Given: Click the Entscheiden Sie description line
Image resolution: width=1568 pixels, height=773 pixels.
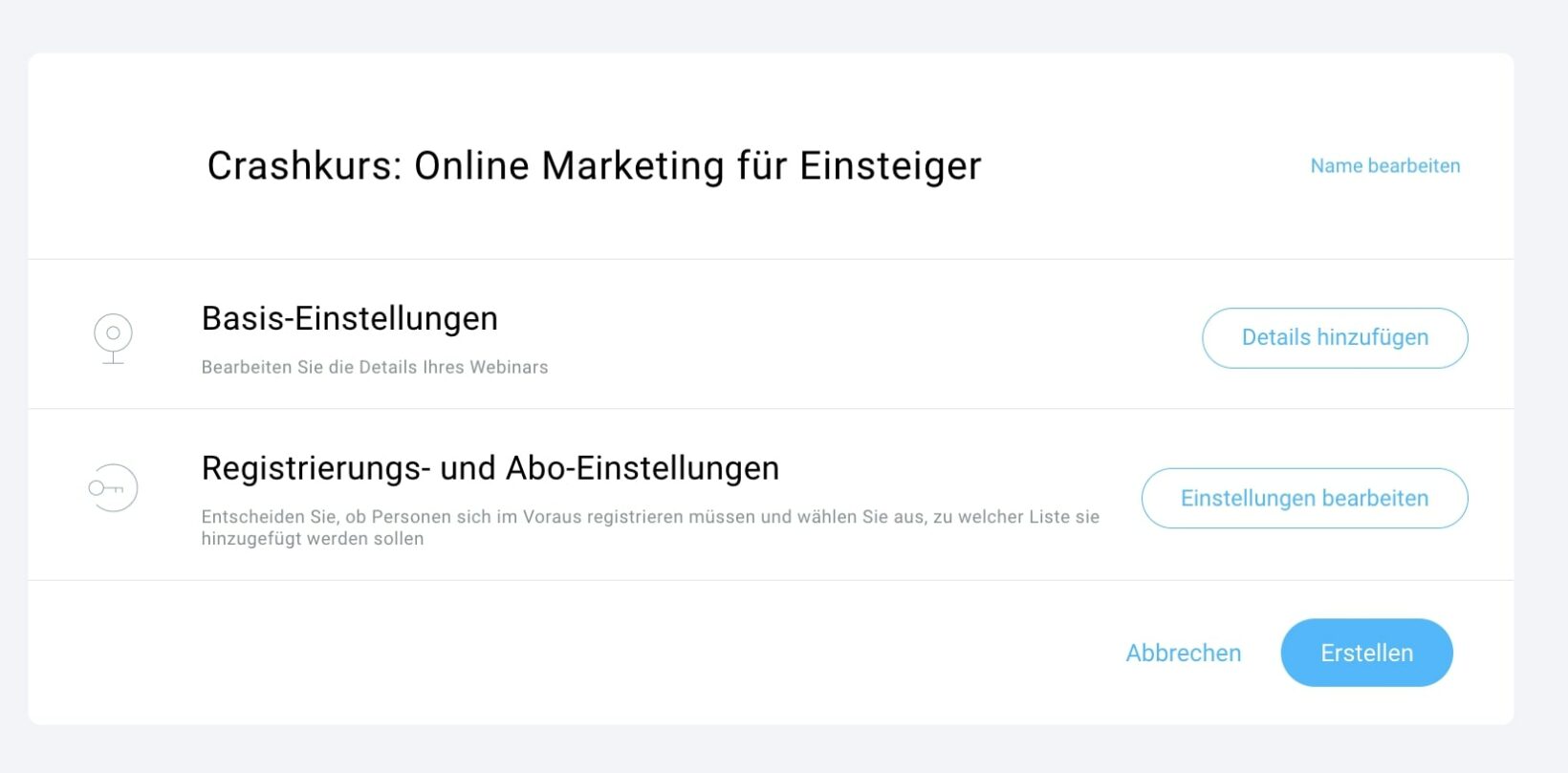Looking at the screenshot, I should click(650, 517).
